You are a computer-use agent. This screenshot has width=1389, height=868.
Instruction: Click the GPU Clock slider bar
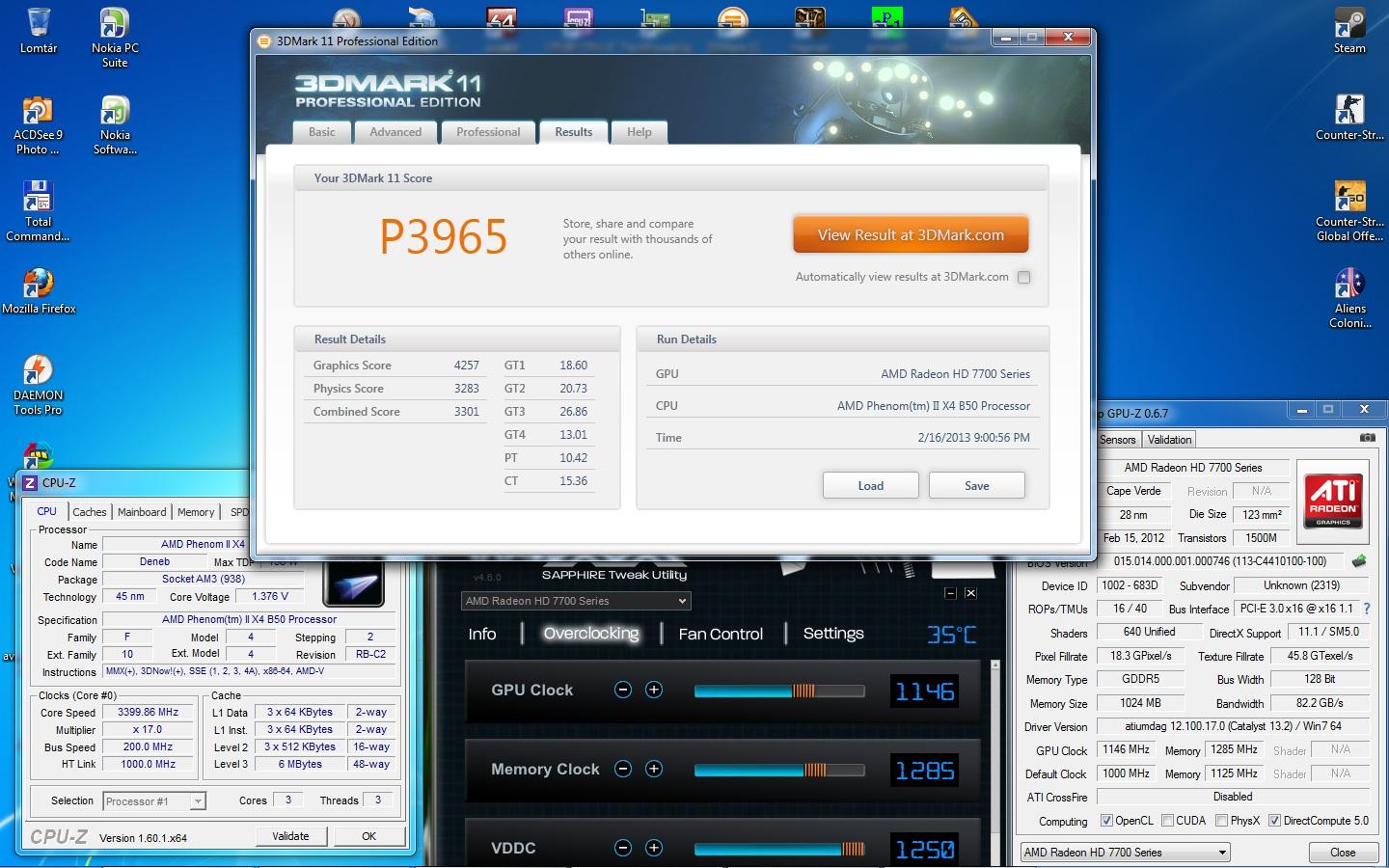pyautogui.click(x=779, y=691)
